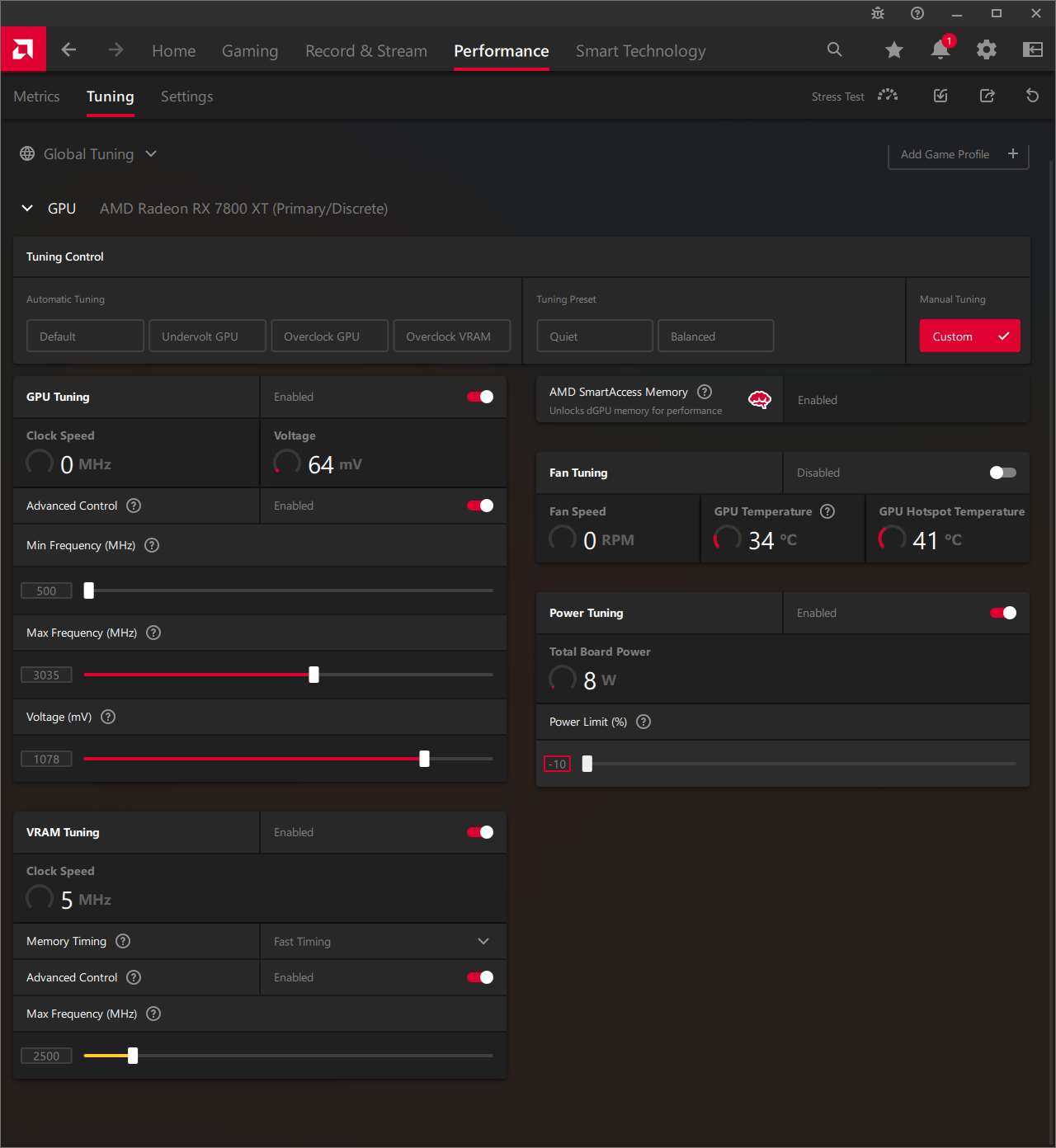
Task: Open the Min Frequency help icon
Action: point(152,545)
